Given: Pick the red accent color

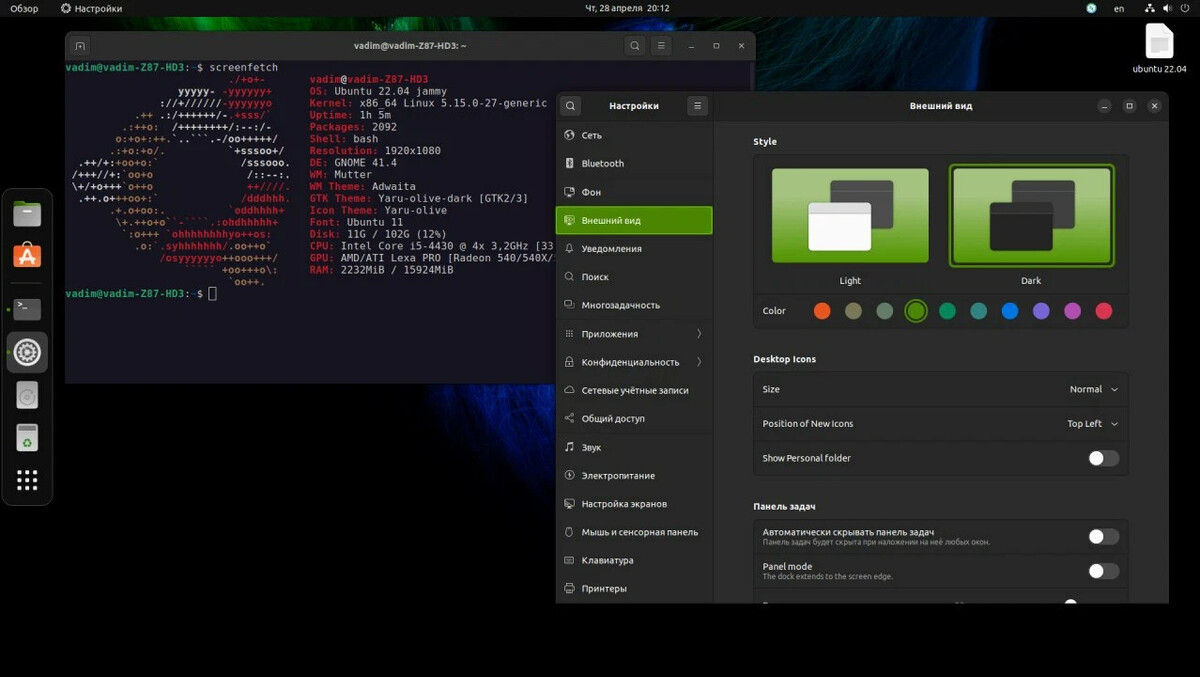Looking at the screenshot, I should point(1104,311).
